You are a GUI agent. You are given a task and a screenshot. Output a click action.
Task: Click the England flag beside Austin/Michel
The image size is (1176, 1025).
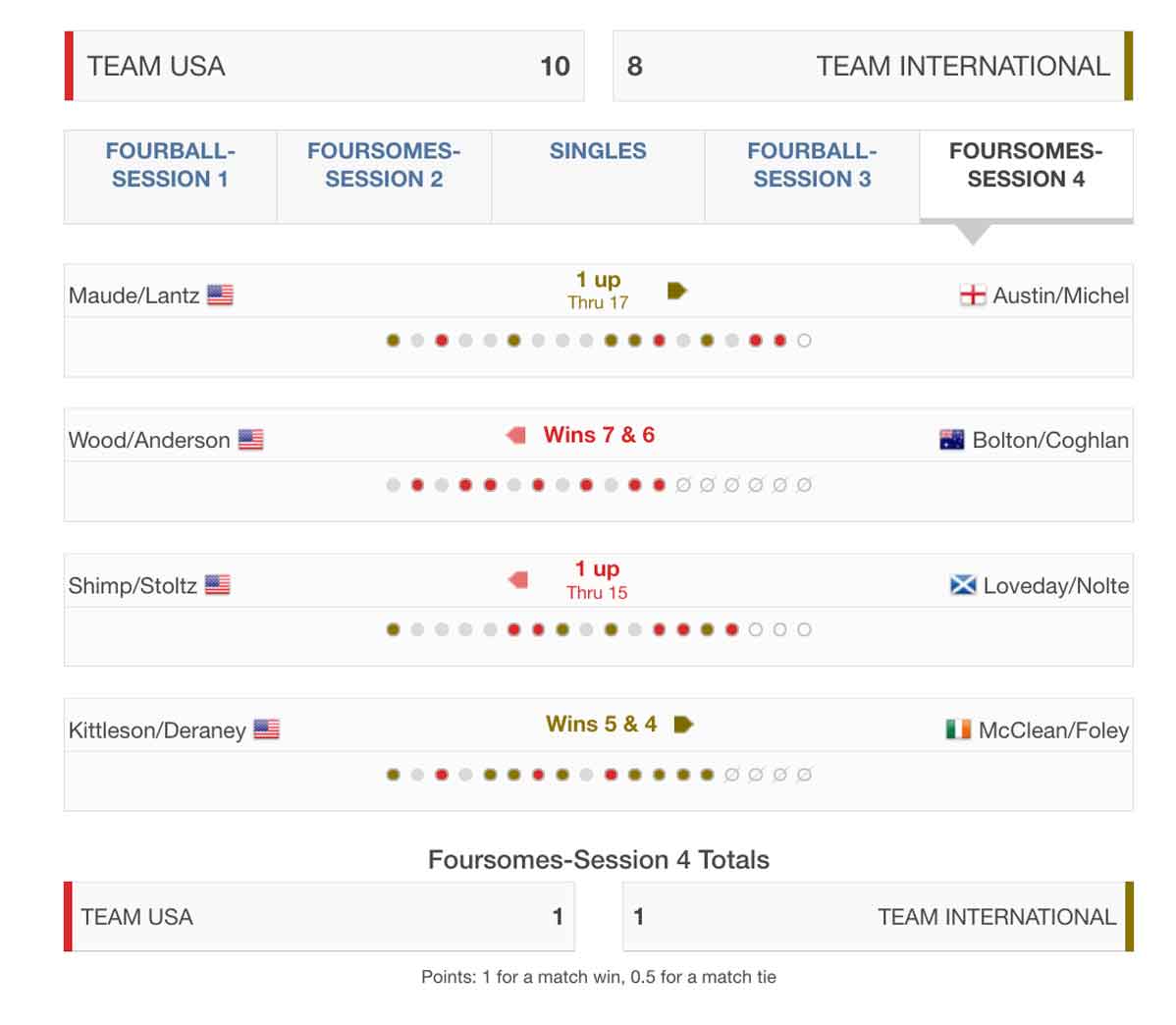(972, 295)
